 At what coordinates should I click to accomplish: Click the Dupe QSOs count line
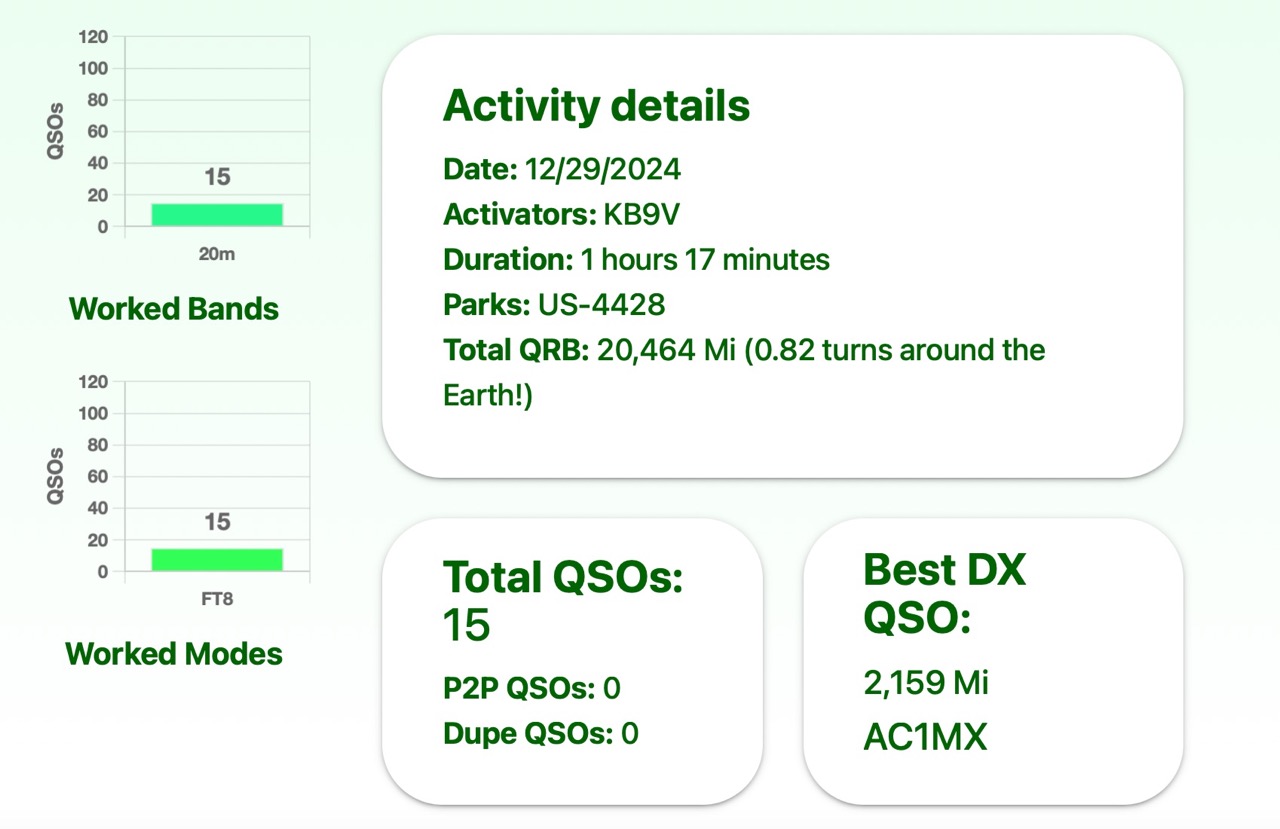click(540, 734)
